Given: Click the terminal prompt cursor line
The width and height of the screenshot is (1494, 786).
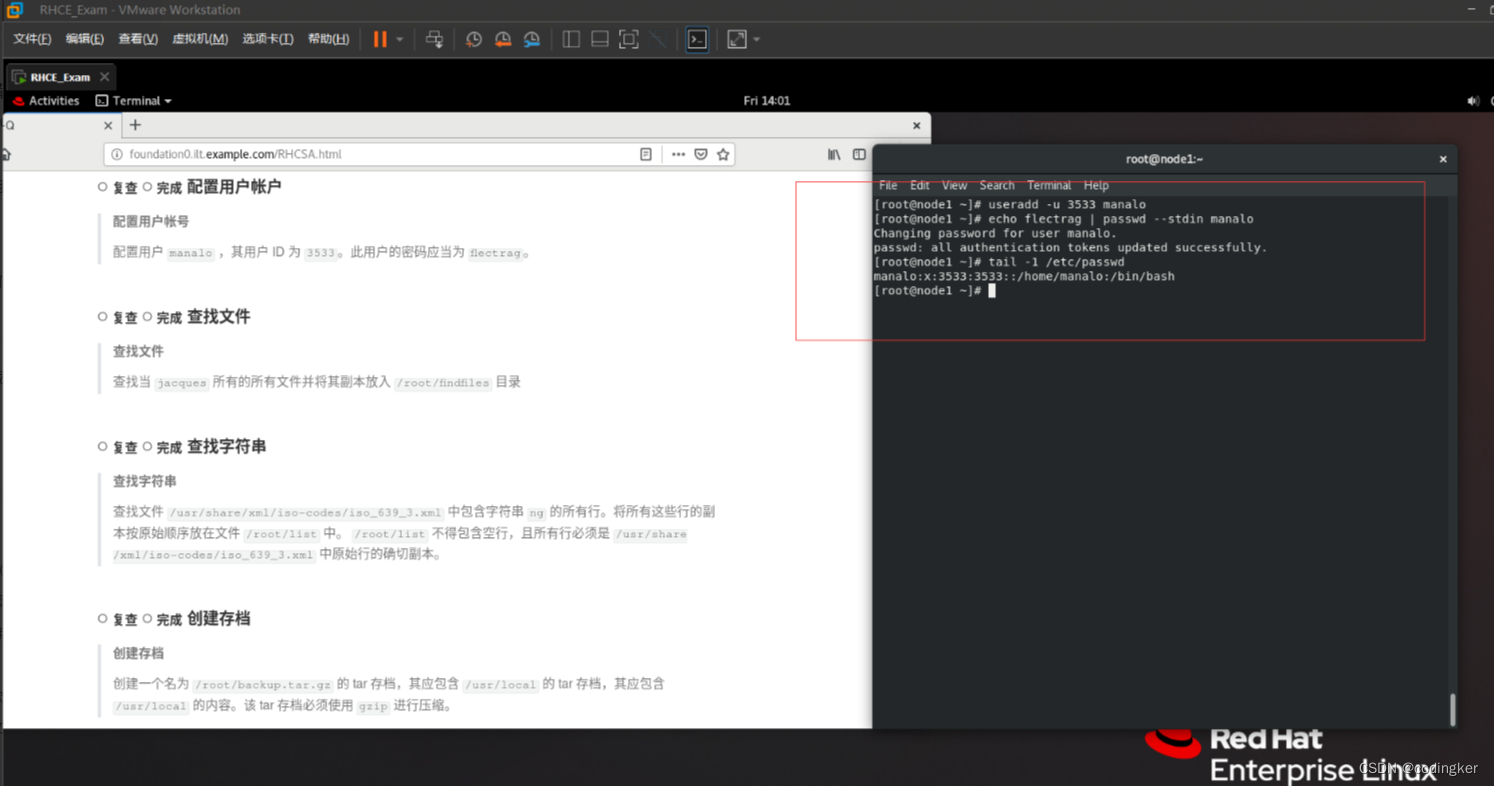Looking at the screenshot, I should (x=935, y=291).
